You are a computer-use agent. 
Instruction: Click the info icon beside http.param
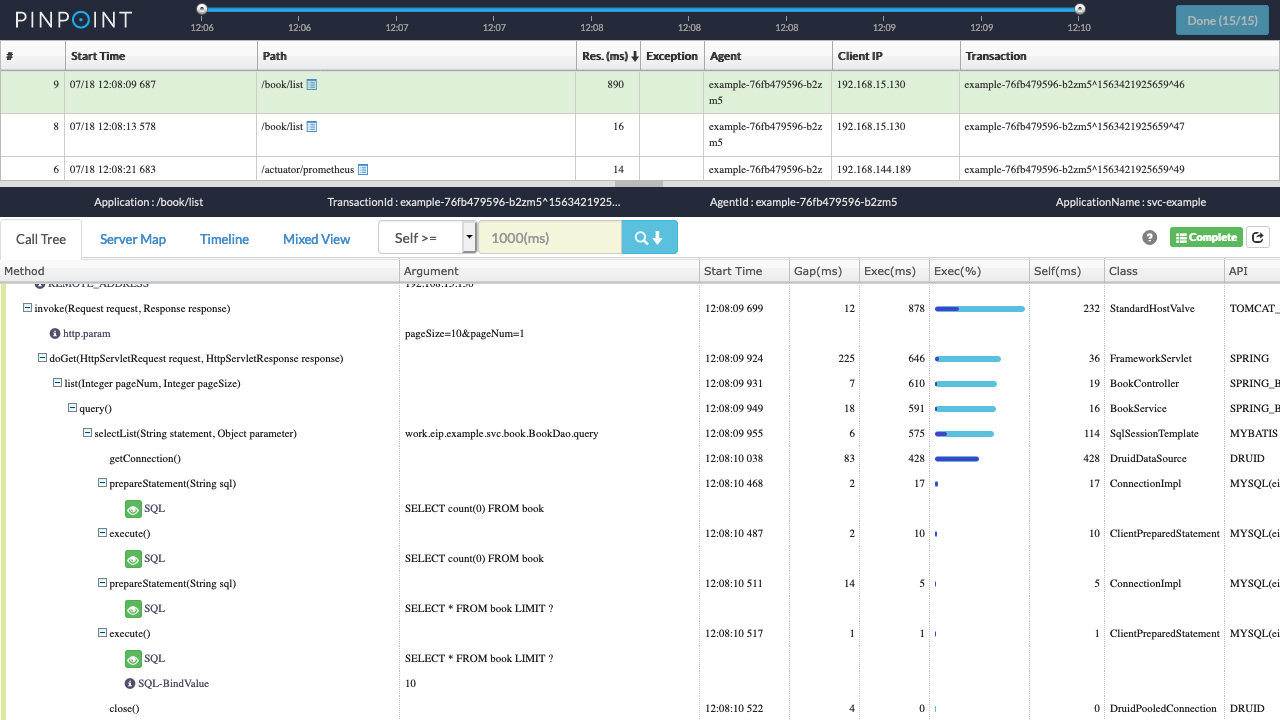56,334
